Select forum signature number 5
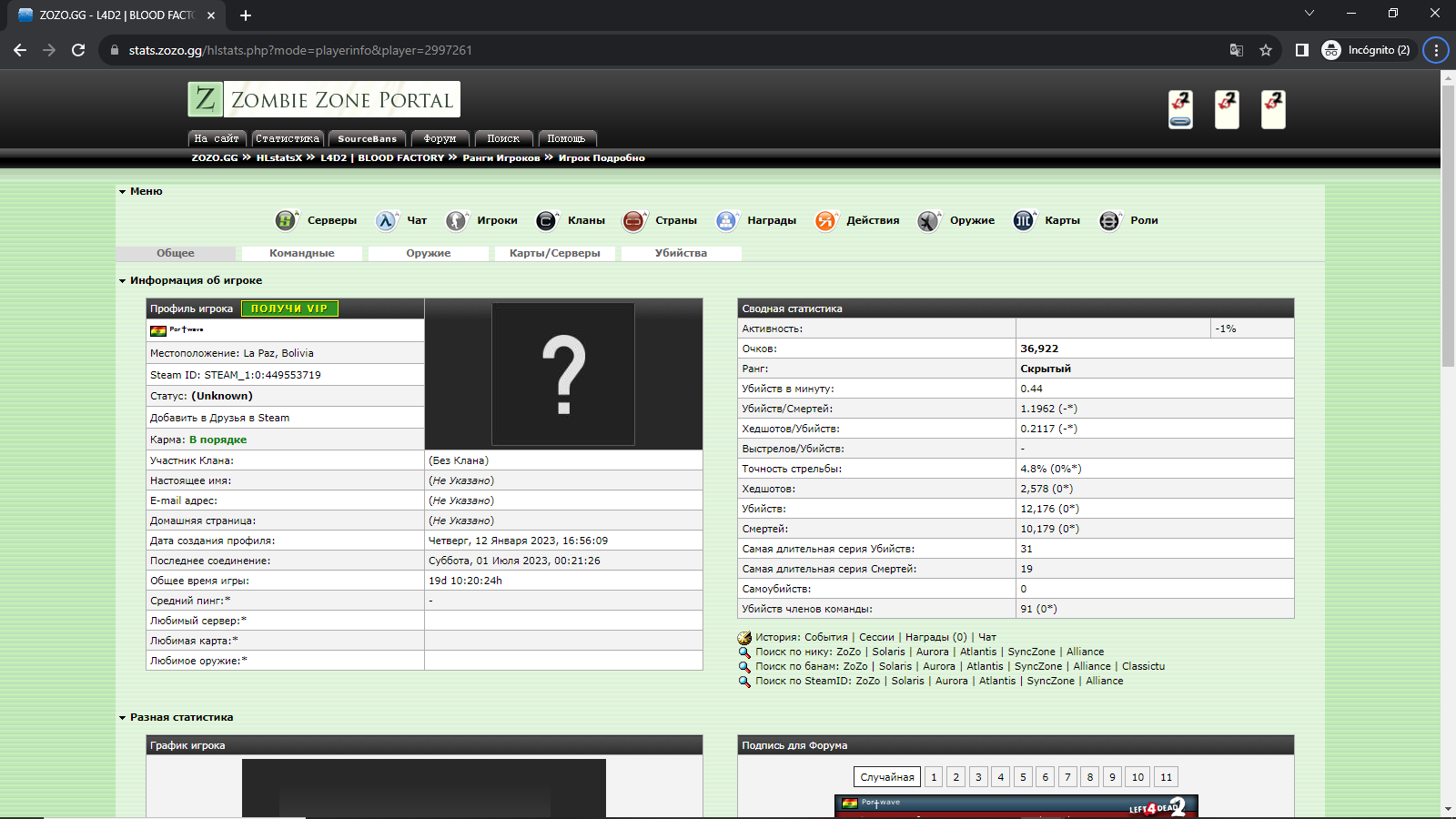Image resolution: width=1456 pixels, height=819 pixels. (x=1023, y=777)
